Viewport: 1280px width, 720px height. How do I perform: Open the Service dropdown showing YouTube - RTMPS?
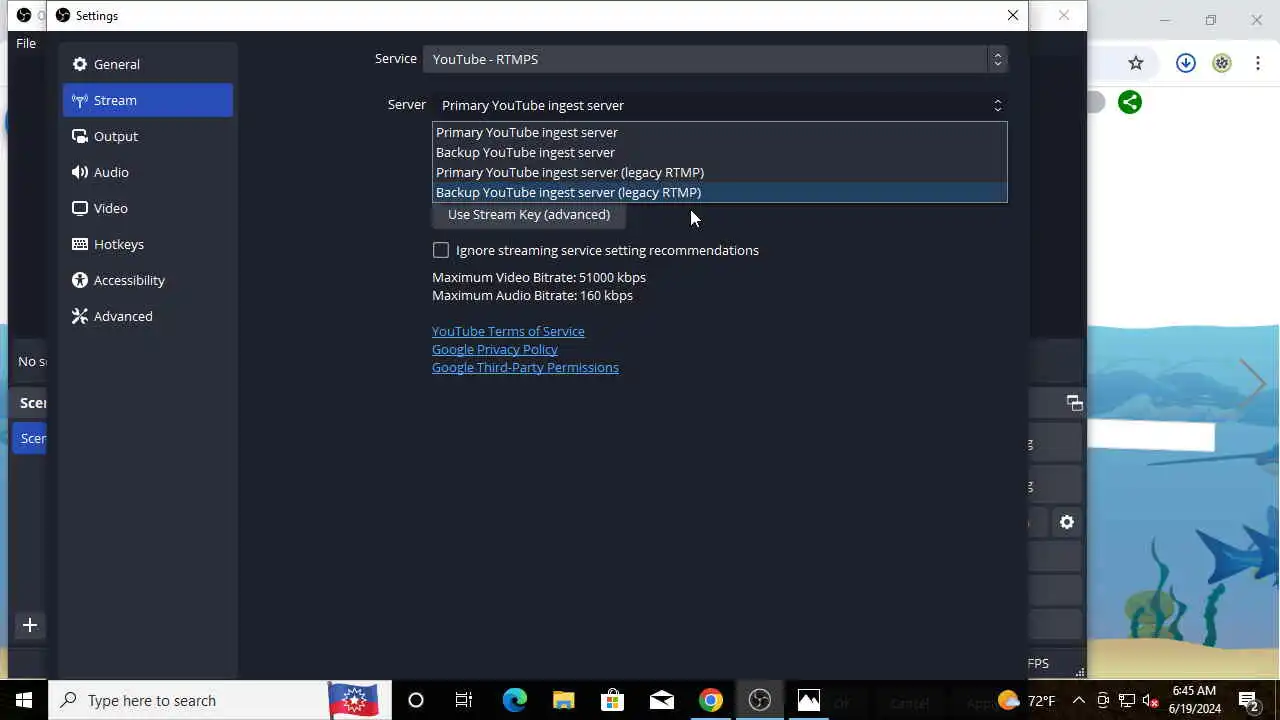pyautogui.click(x=715, y=59)
